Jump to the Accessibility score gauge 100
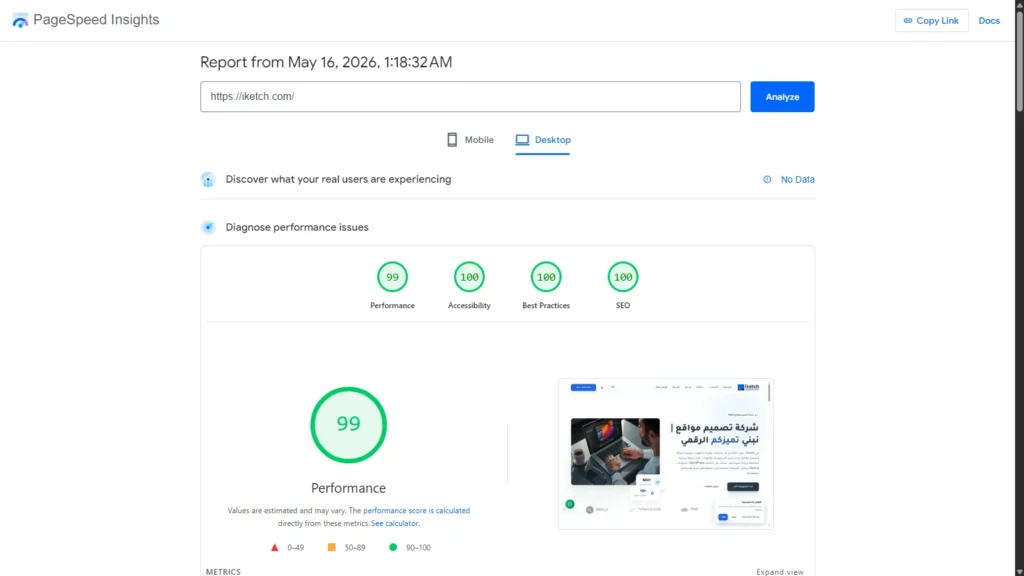The width and height of the screenshot is (1024, 576). (x=469, y=277)
